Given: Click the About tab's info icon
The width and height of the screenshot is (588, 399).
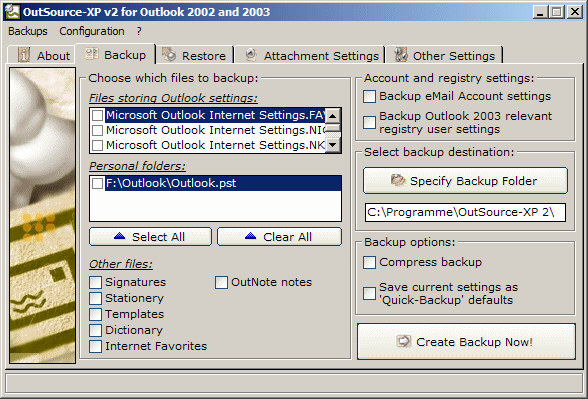Looking at the screenshot, I should [x=24, y=55].
